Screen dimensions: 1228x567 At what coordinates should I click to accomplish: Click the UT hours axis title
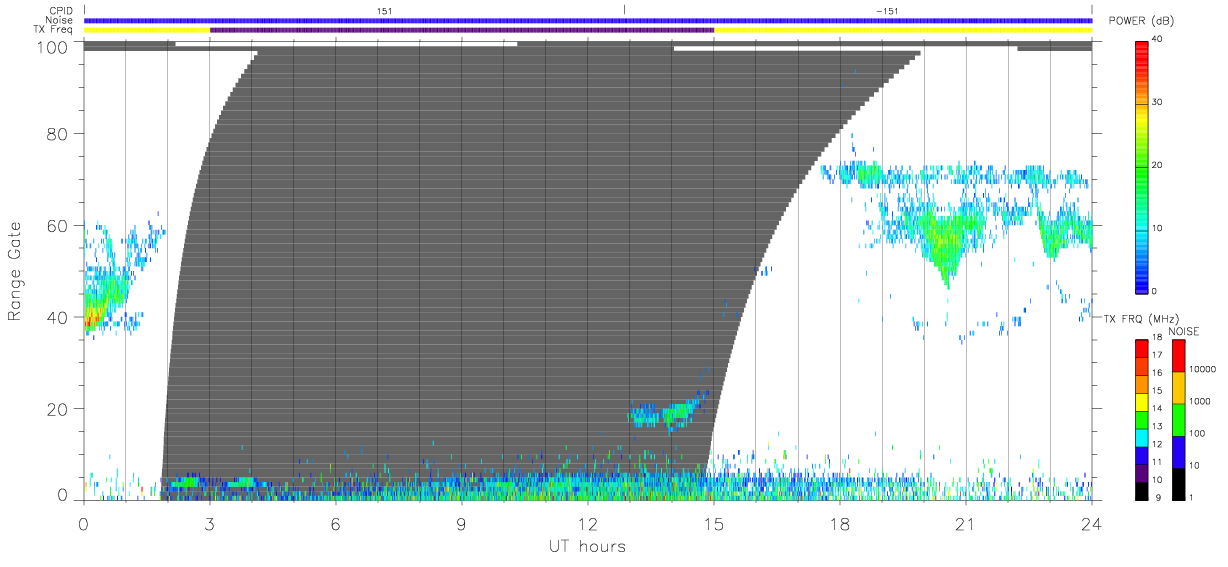(x=587, y=546)
